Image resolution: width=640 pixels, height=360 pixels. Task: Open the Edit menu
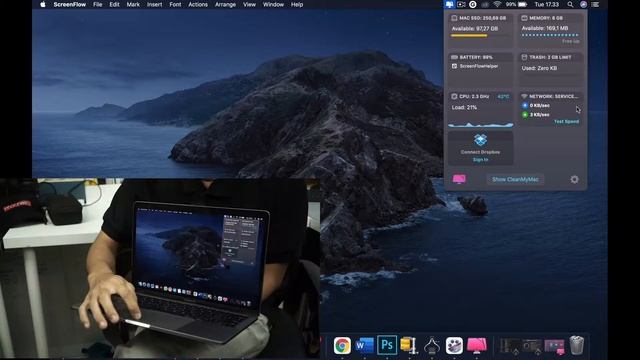(114, 4)
